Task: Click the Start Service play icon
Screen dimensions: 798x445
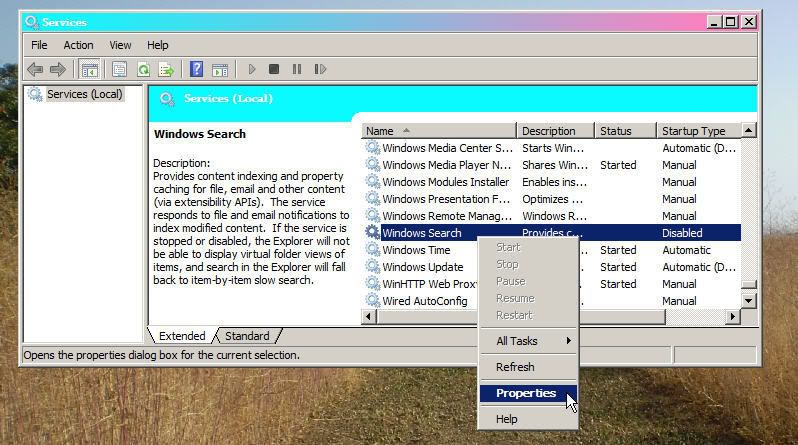Action: pyautogui.click(x=252, y=69)
